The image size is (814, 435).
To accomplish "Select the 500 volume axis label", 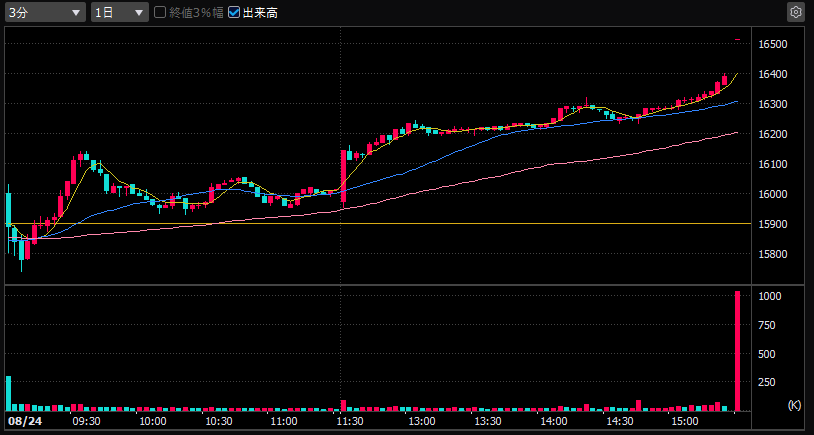I will click(767, 354).
